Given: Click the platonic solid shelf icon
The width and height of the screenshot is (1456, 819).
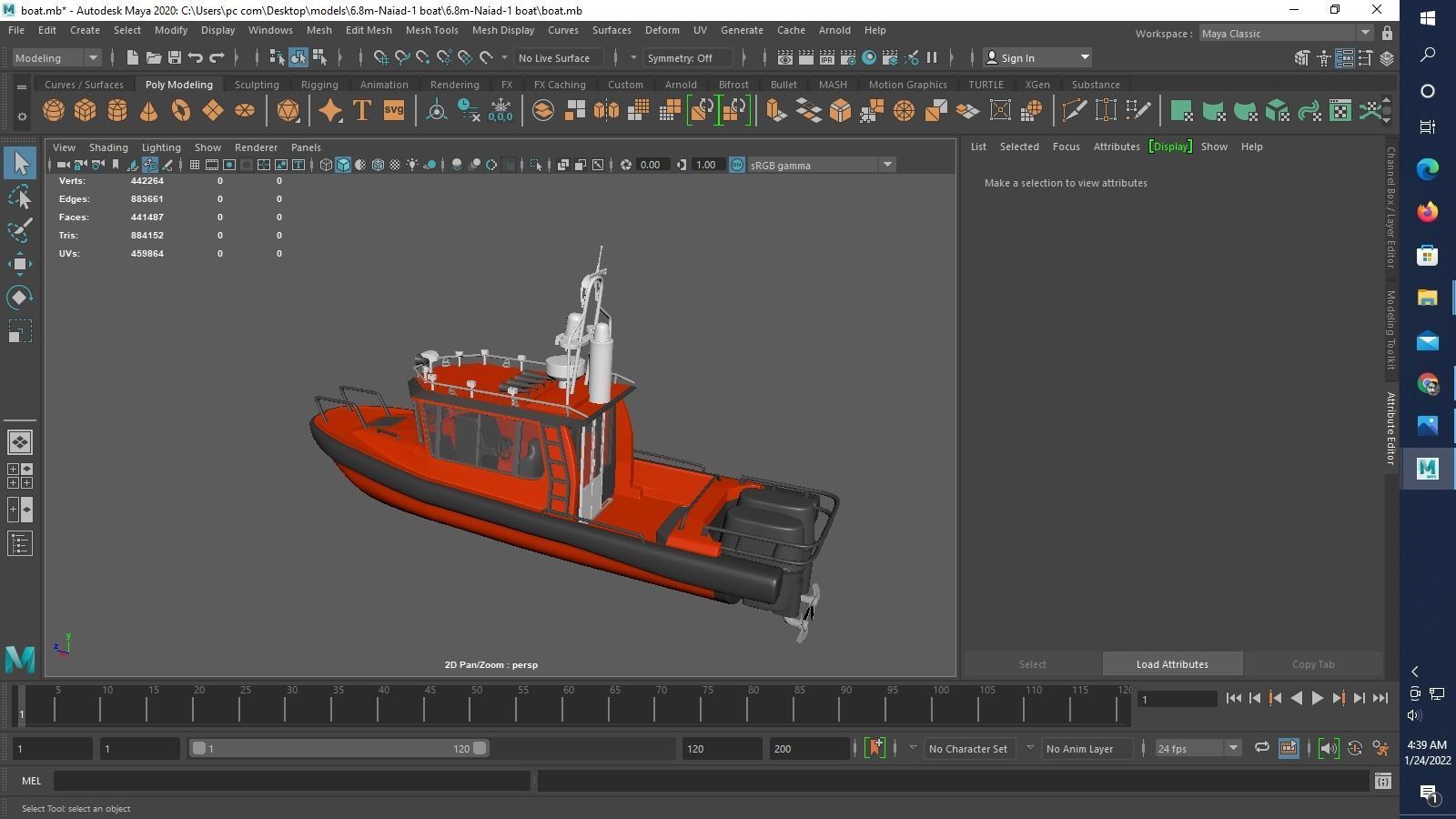Looking at the screenshot, I should (x=288, y=111).
